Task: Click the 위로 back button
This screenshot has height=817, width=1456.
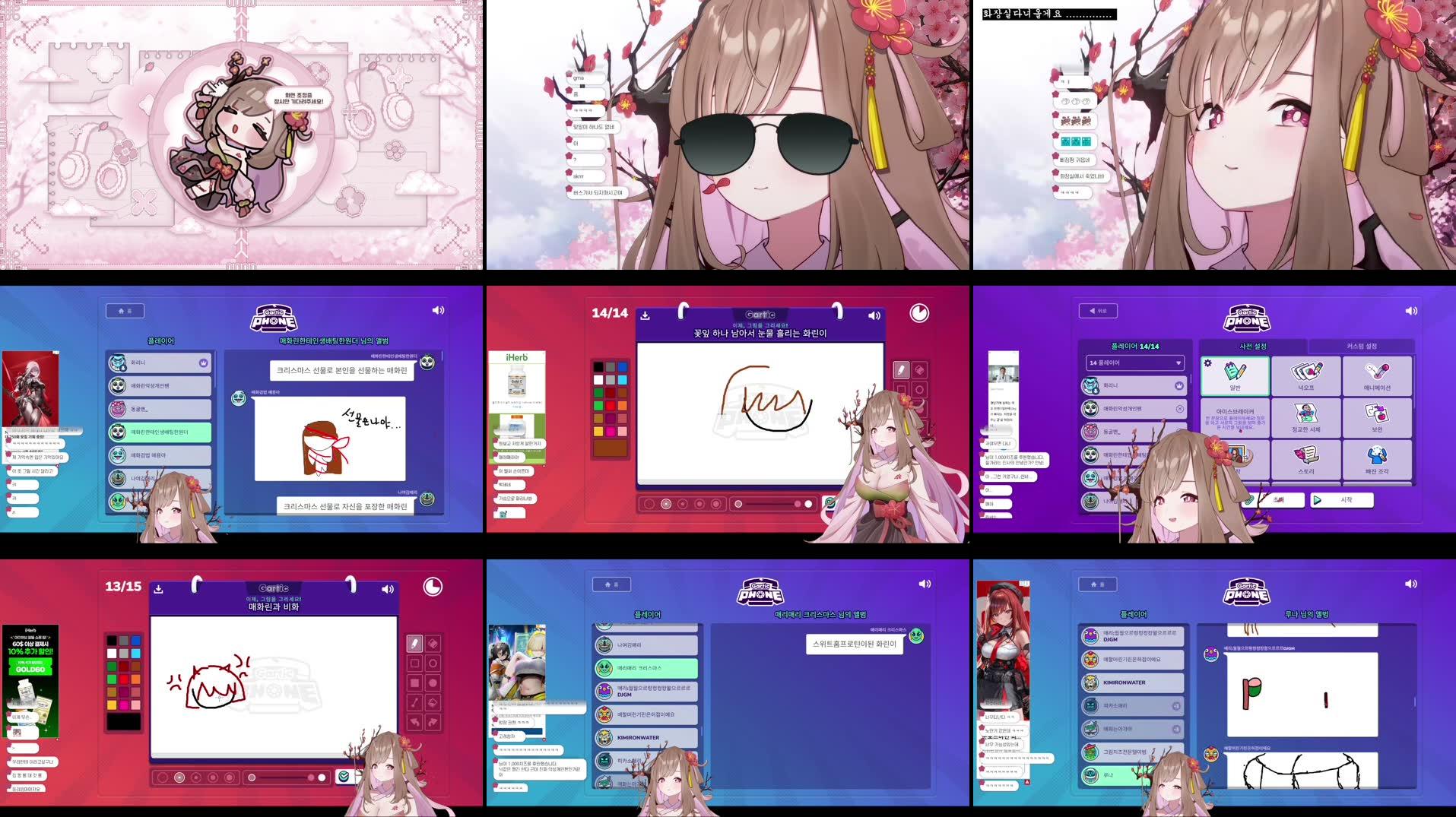Action: 1099,311
